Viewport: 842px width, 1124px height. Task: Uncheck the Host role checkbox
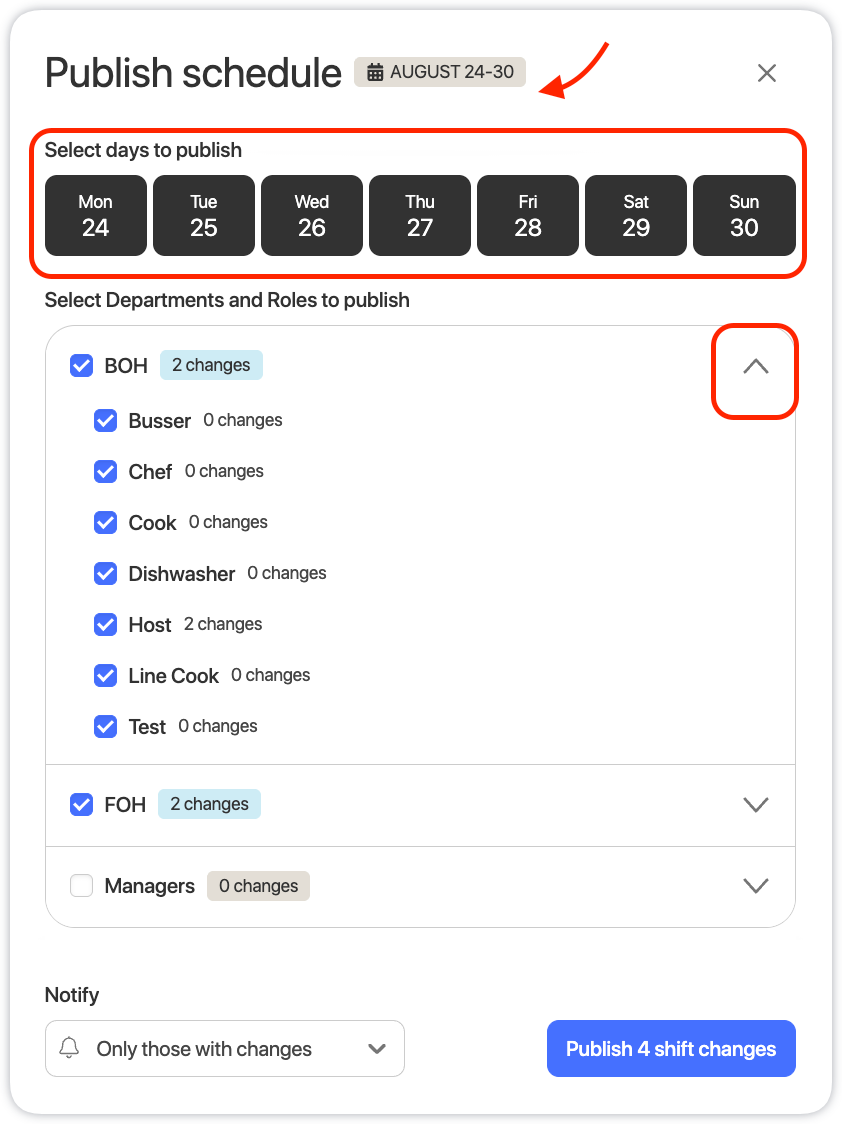105,624
